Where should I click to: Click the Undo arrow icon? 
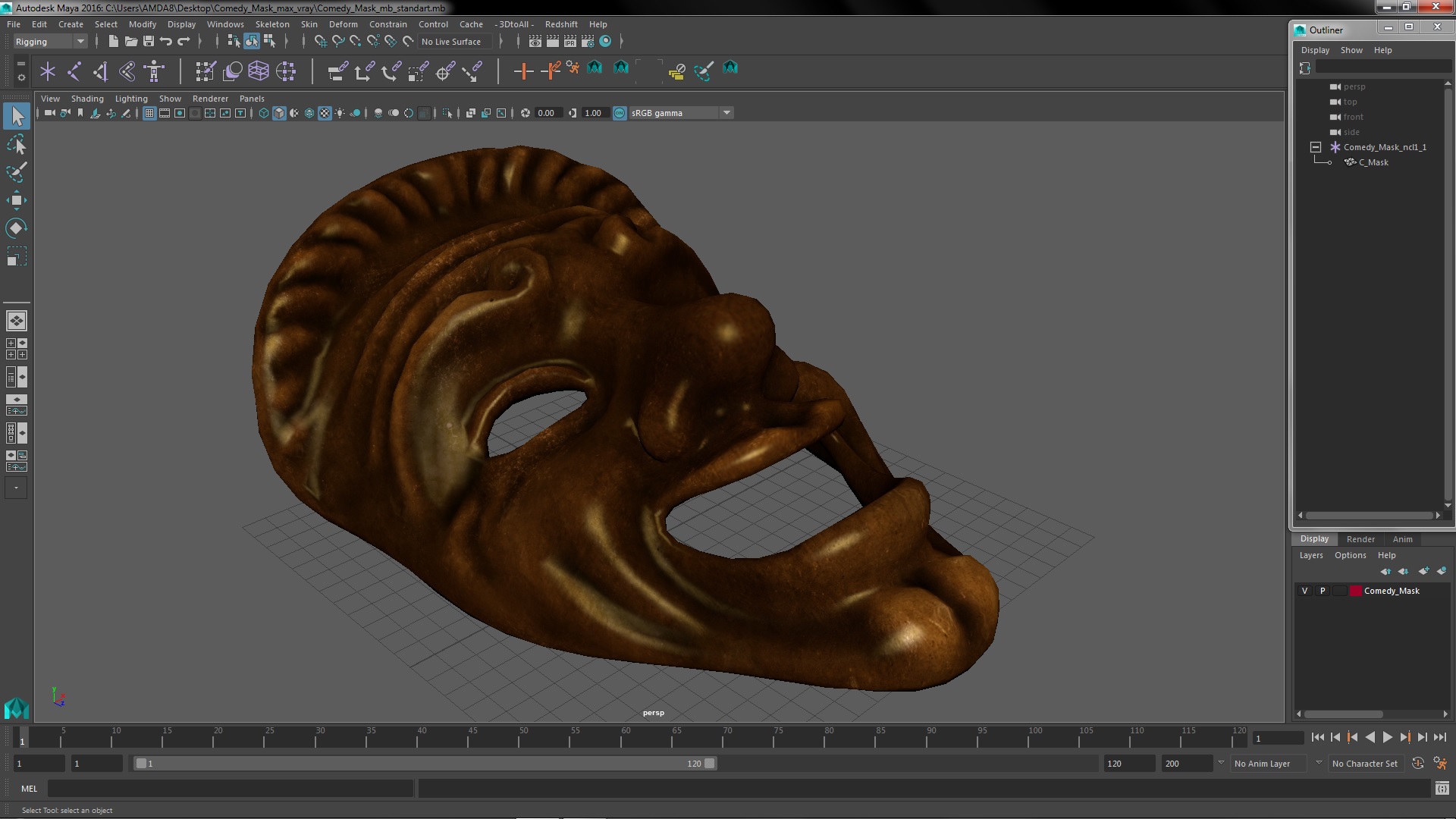[166, 41]
